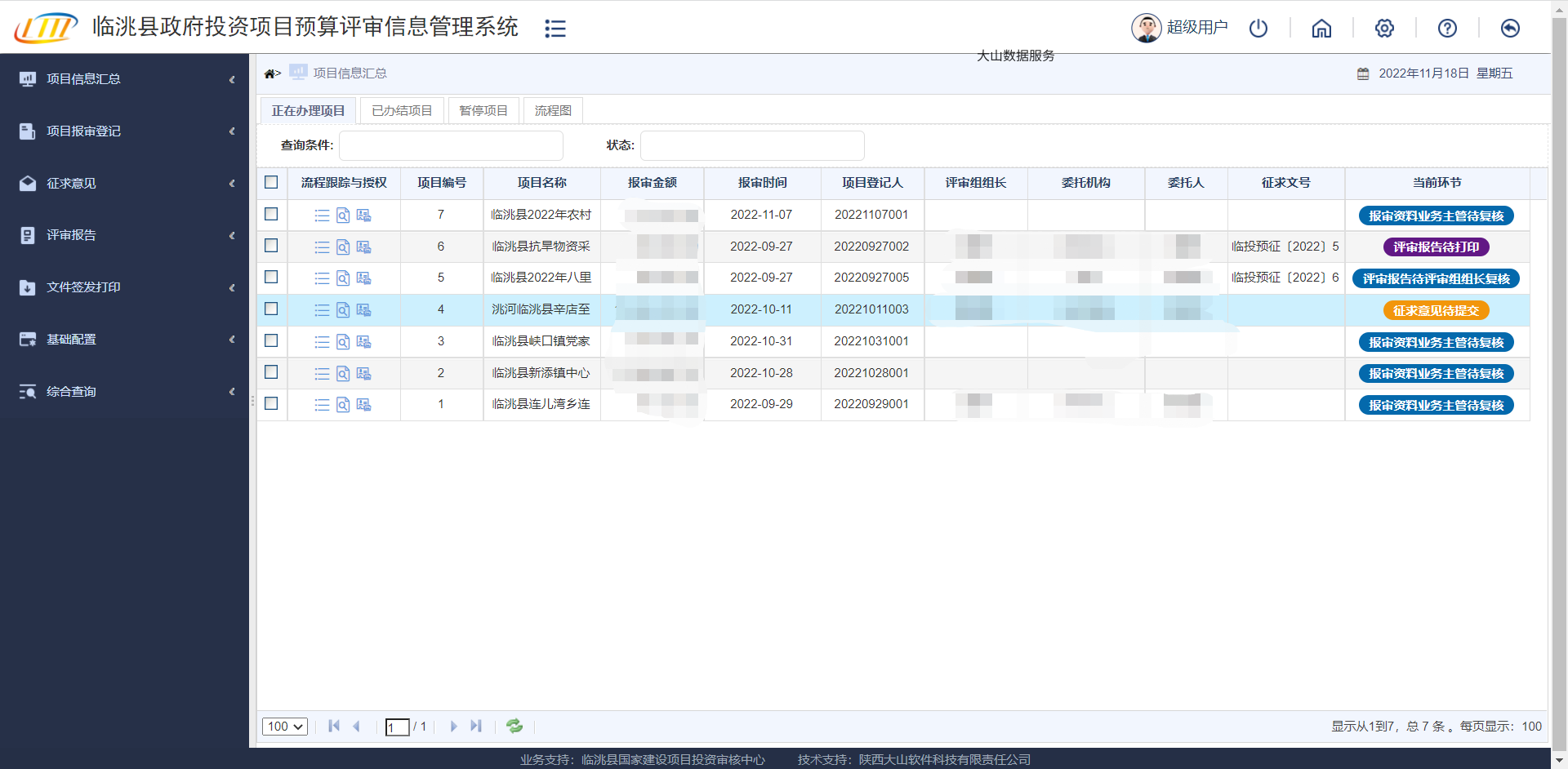
Task: Open the settings gear icon
Action: pyautogui.click(x=1384, y=28)
